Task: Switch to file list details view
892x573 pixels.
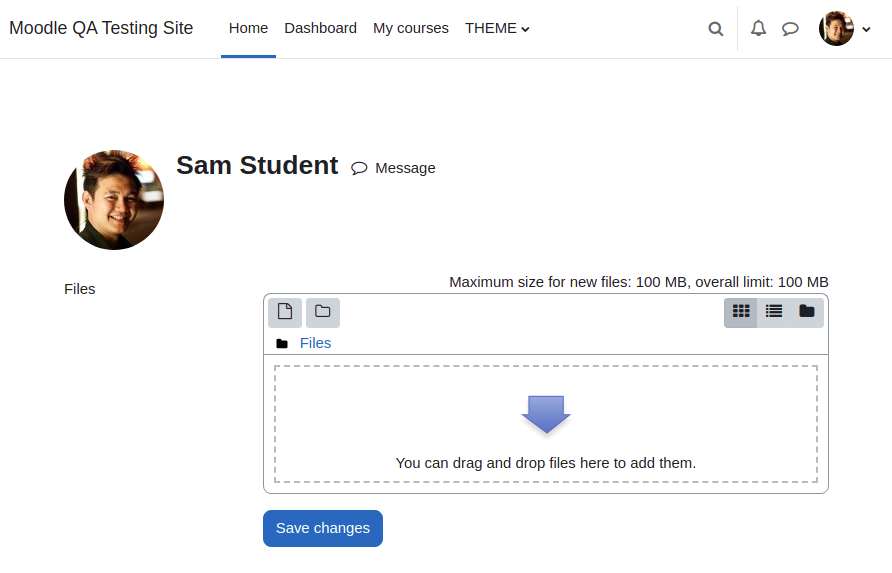Action: (x=774, y=312)
